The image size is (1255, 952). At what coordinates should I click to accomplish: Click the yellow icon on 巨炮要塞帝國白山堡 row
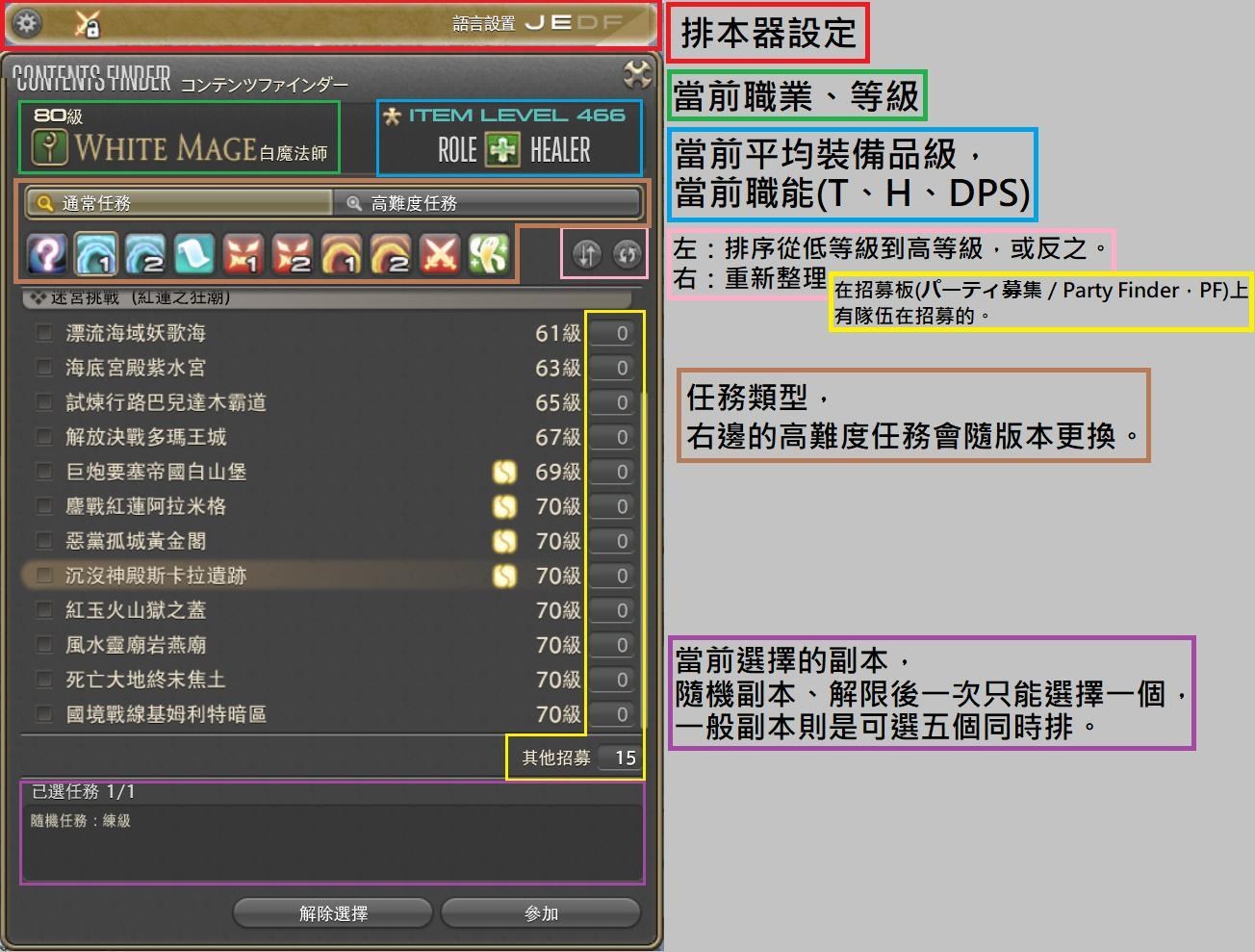(x=504, y=472)
